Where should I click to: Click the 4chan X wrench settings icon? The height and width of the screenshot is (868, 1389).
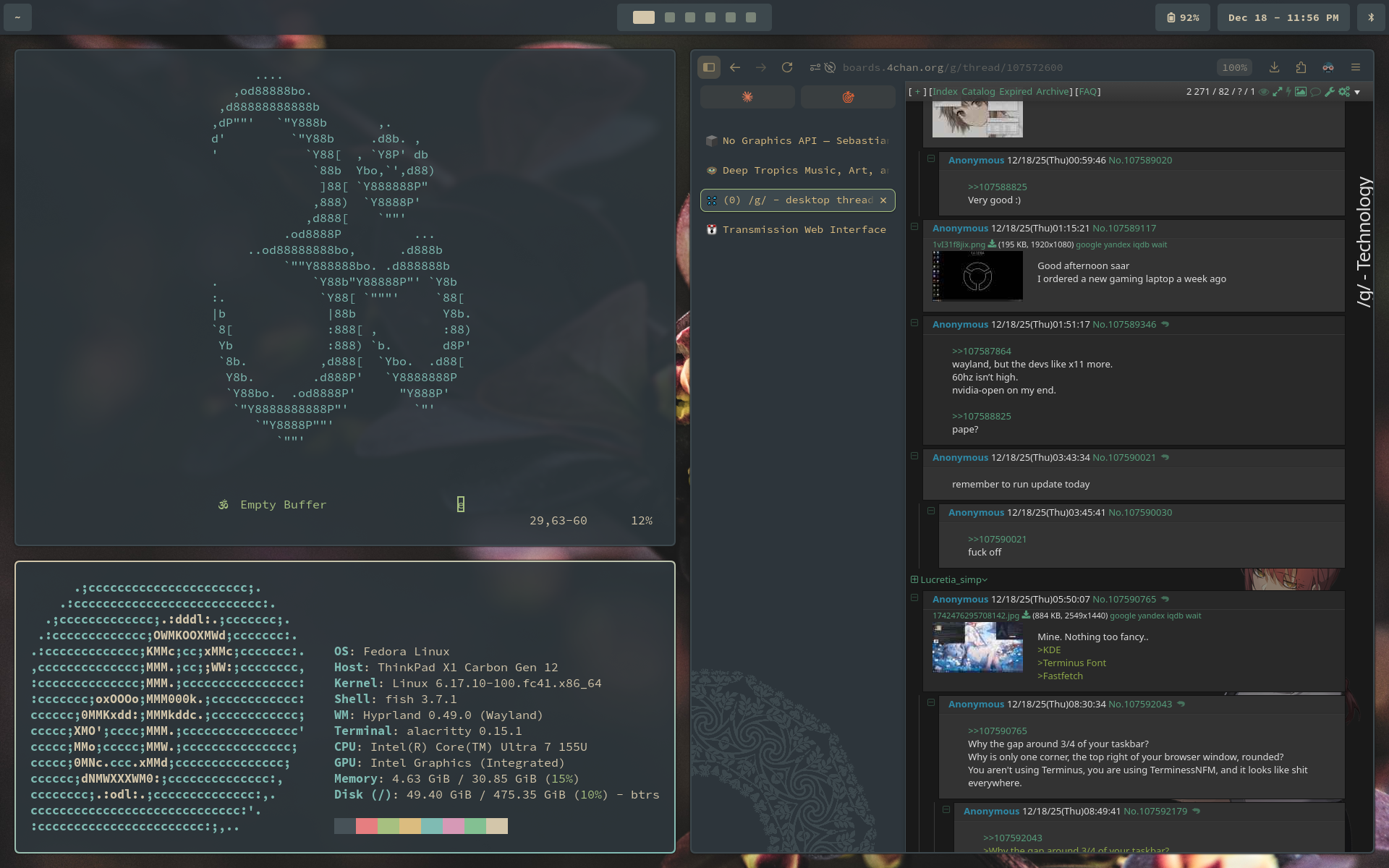pyautogui.click(x=1329, y=92)
